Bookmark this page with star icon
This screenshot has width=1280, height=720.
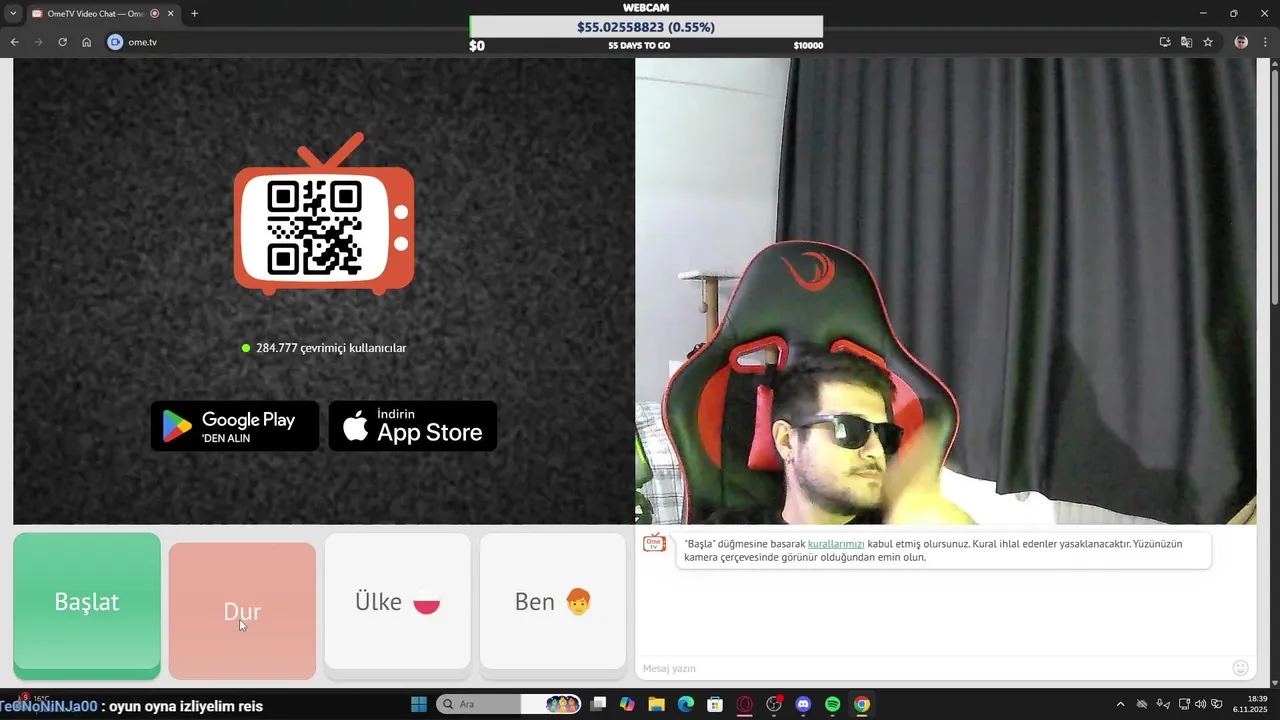point(1208,42)
